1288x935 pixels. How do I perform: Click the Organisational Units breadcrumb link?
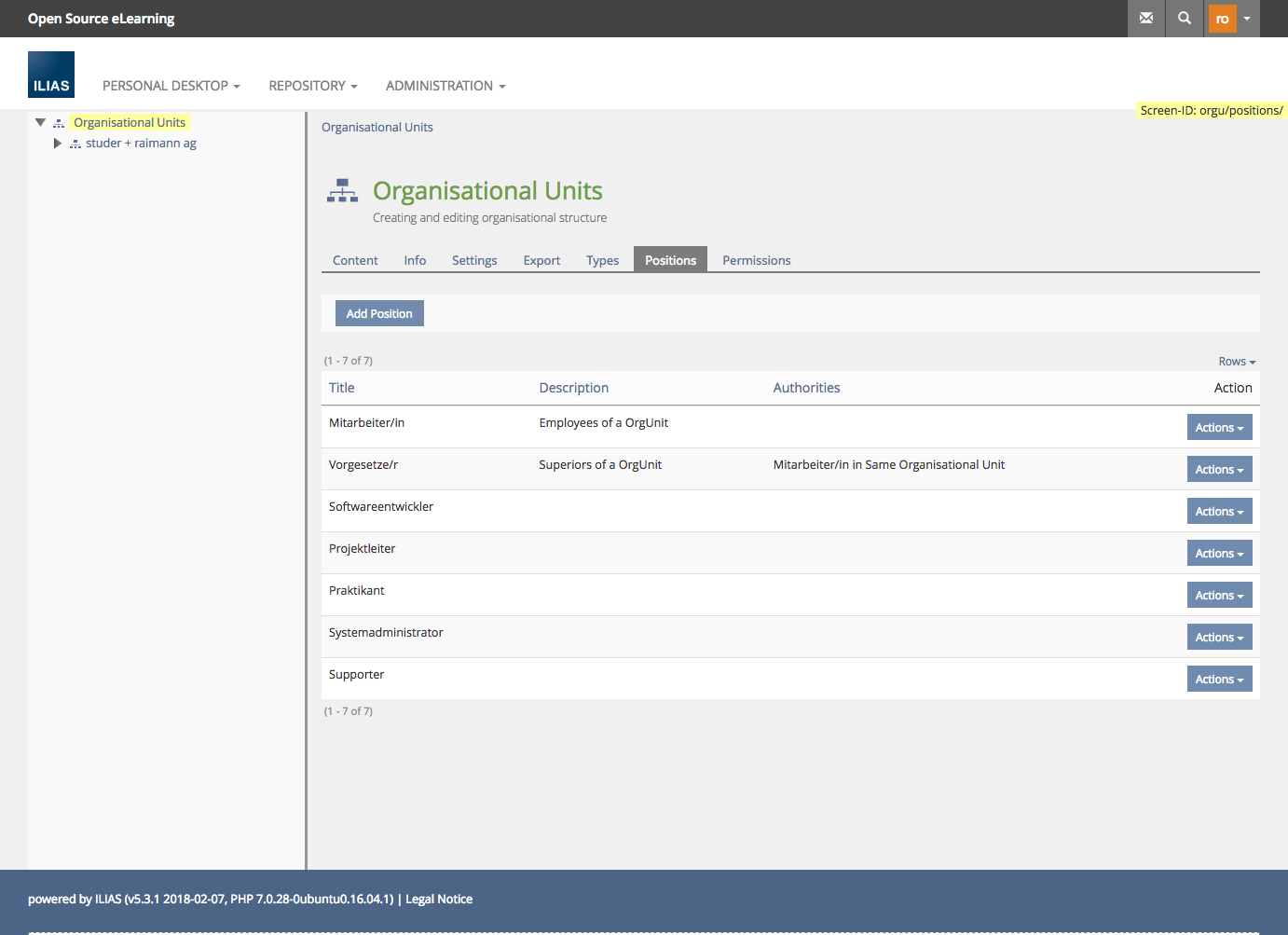click(377, 128)
